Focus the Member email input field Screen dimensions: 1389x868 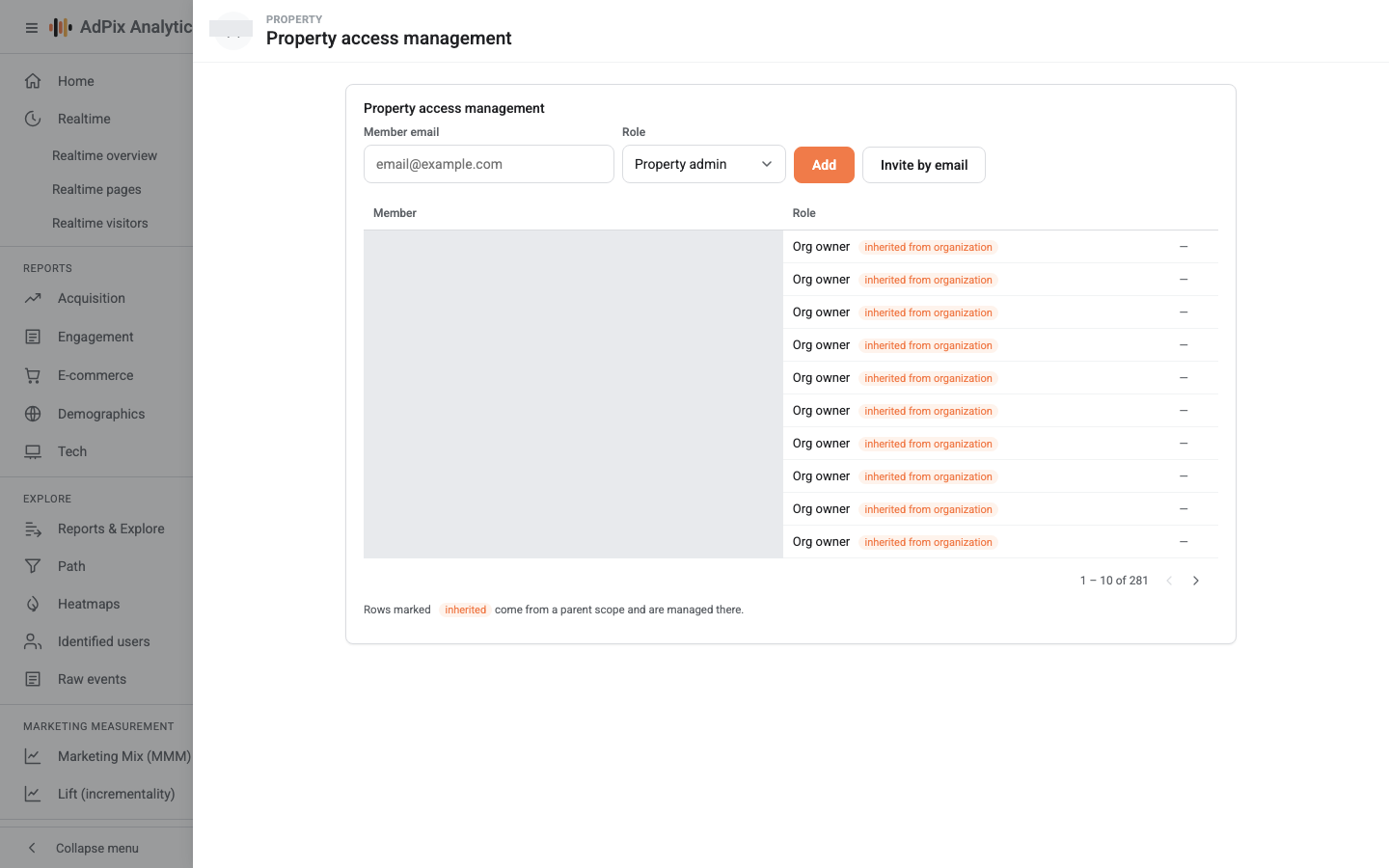point(489,164)
